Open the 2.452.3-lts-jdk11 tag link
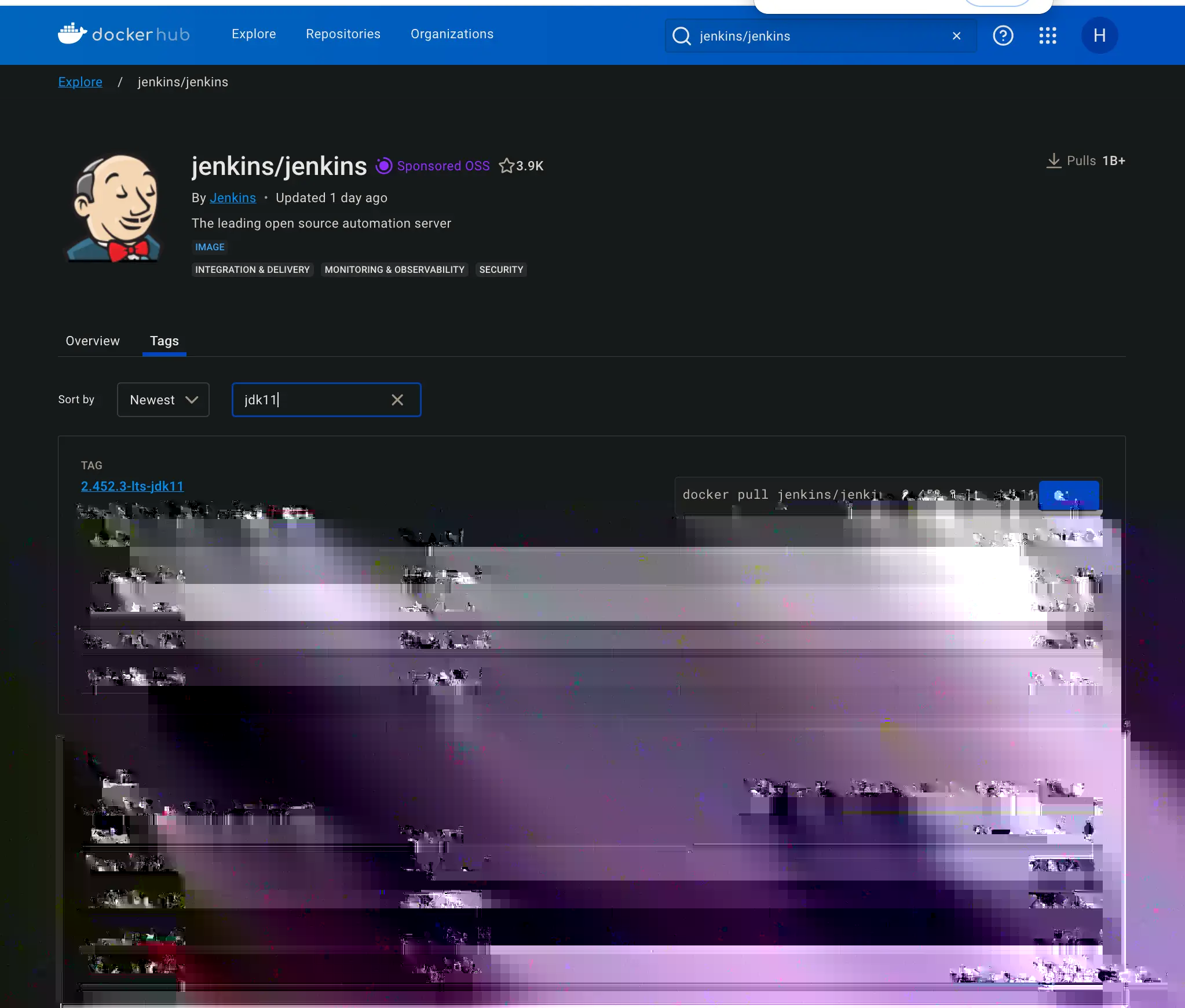Image resolution: width=1185 pixels, height=1008 pixels. point(132,487)
